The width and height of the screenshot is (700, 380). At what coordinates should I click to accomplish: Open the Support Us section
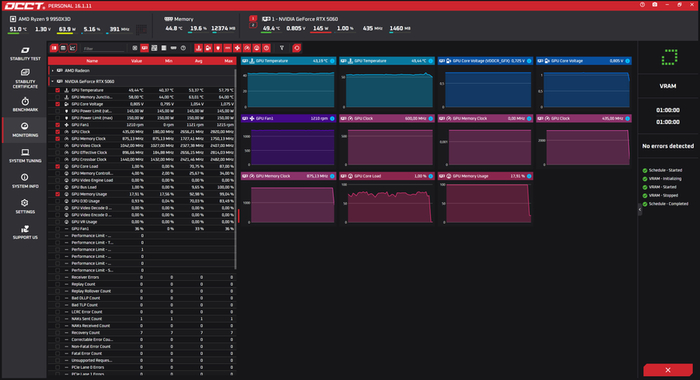pyautogui.click(x=25, y=232)
